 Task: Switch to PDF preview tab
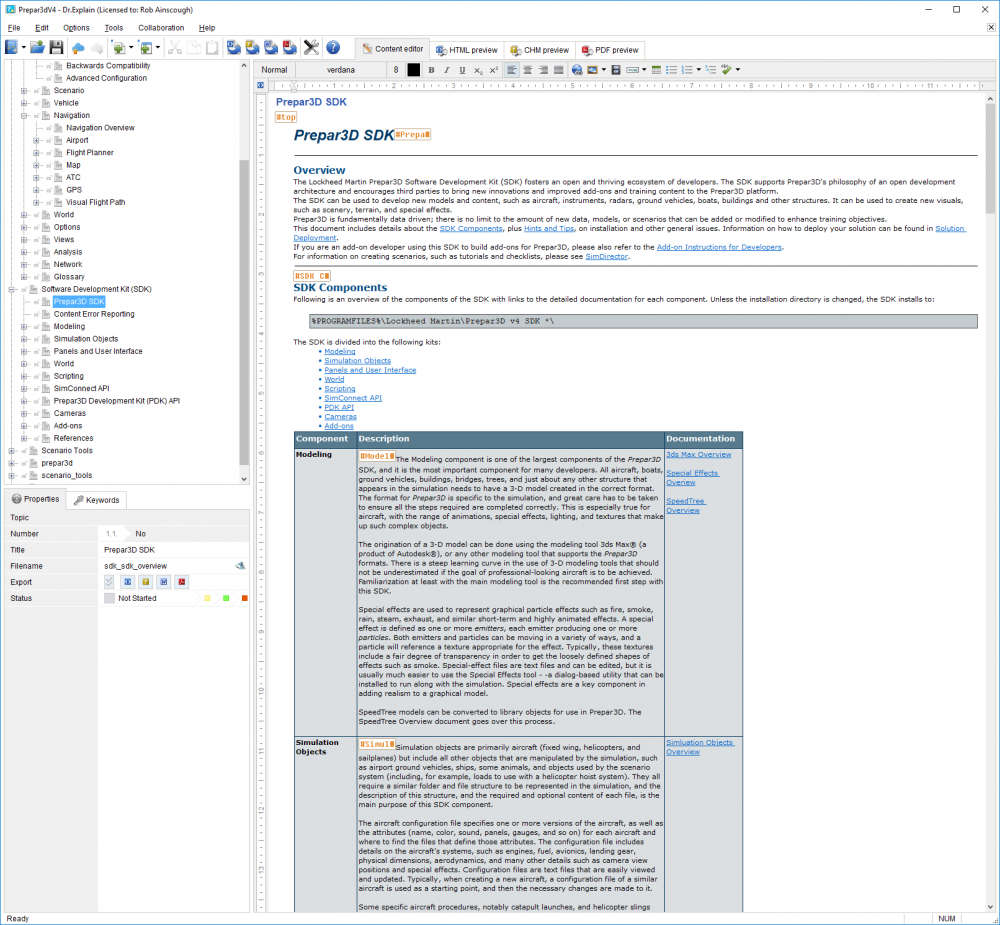(610, 50)
